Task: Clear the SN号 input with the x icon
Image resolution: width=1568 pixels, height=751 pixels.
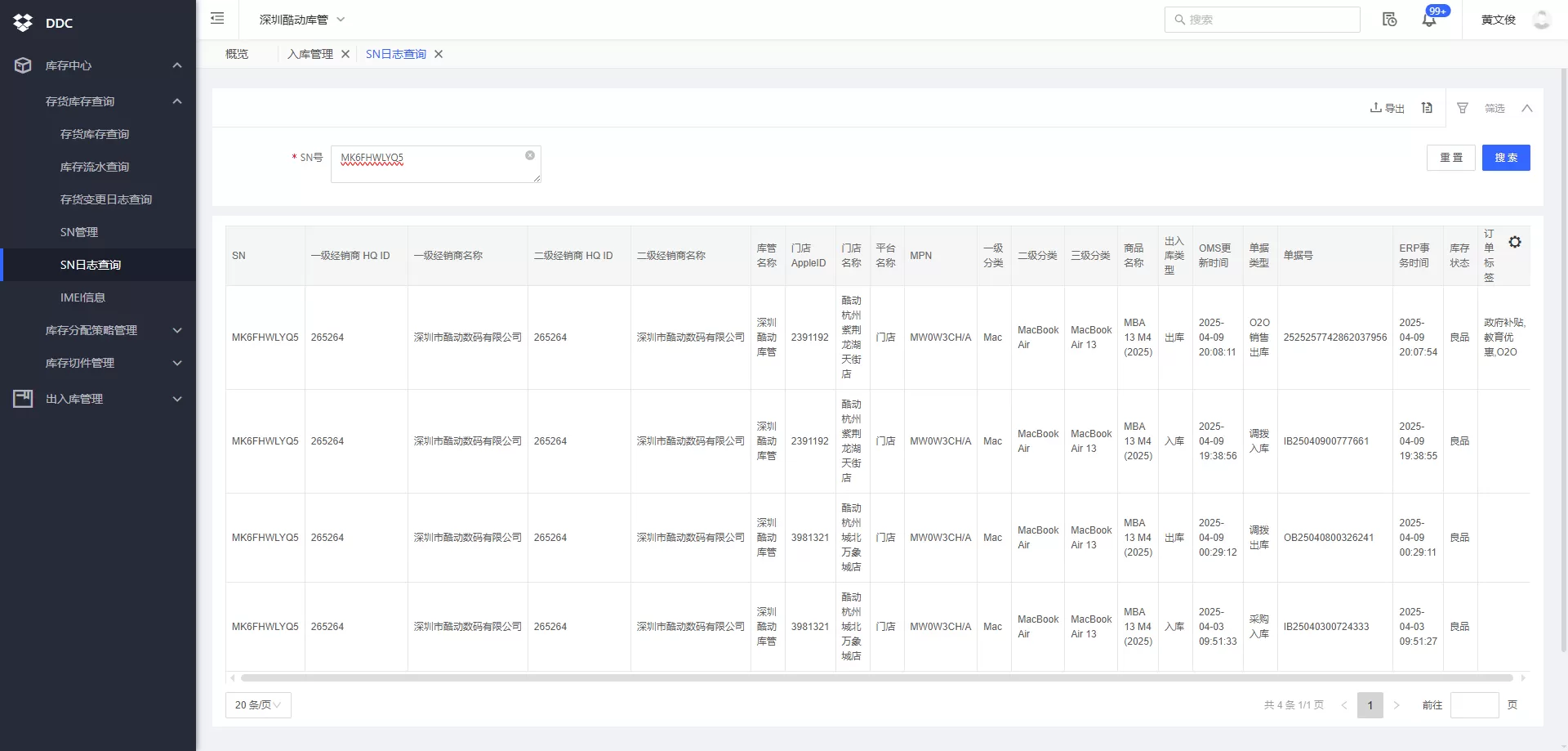Action: tap(530, 155)
